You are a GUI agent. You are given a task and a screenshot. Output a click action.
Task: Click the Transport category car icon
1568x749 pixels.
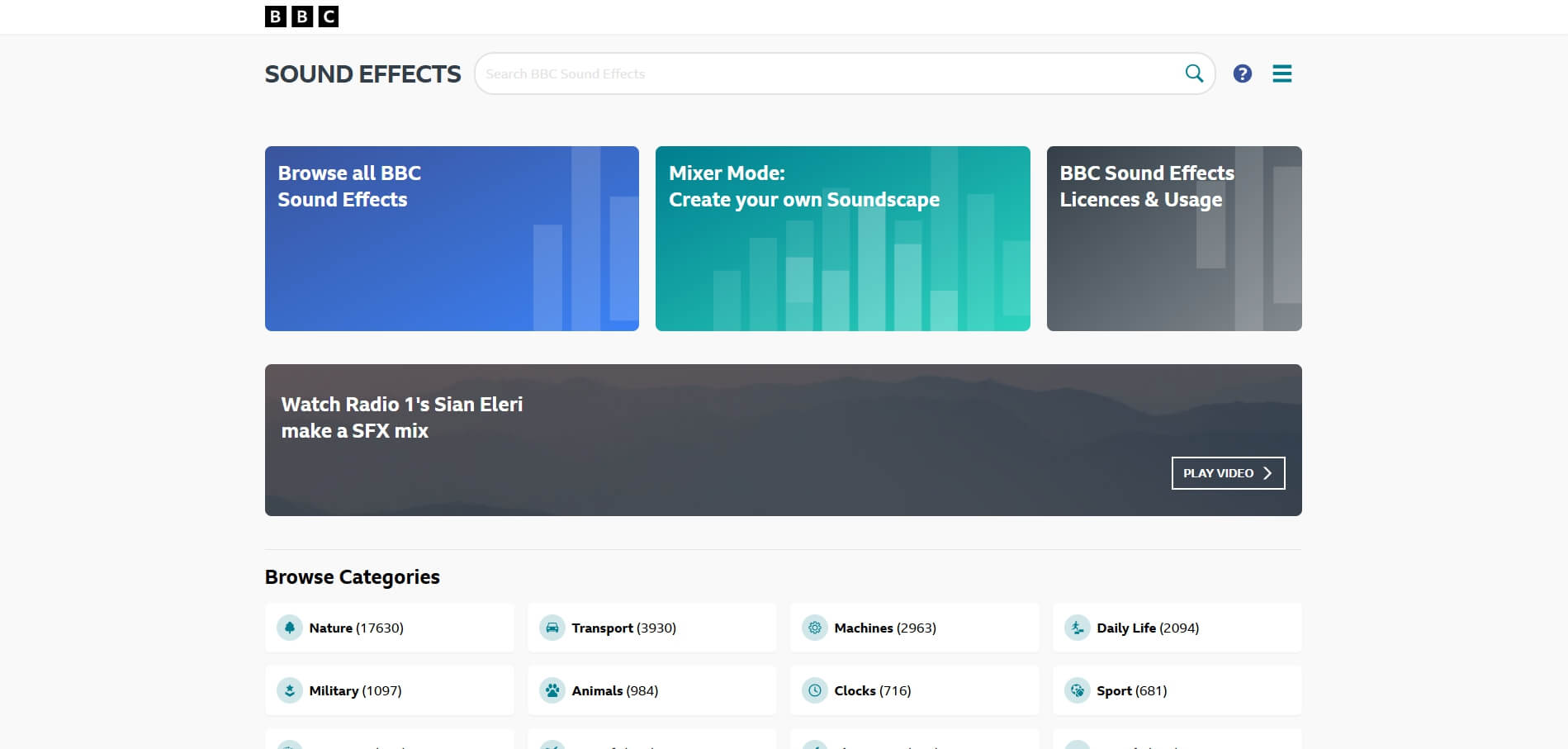pos(552,628)
